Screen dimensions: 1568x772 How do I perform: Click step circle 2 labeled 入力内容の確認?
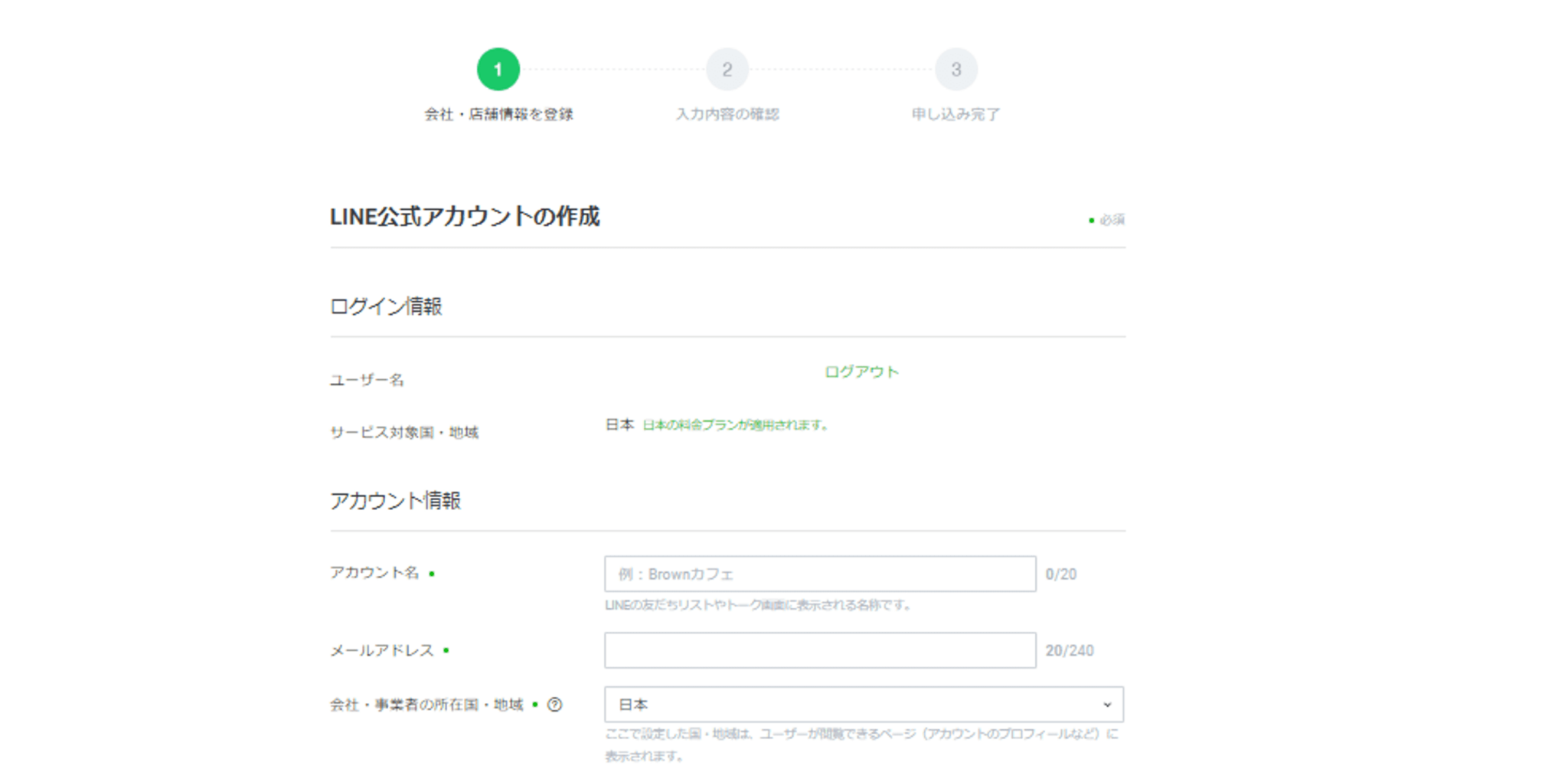728,69
